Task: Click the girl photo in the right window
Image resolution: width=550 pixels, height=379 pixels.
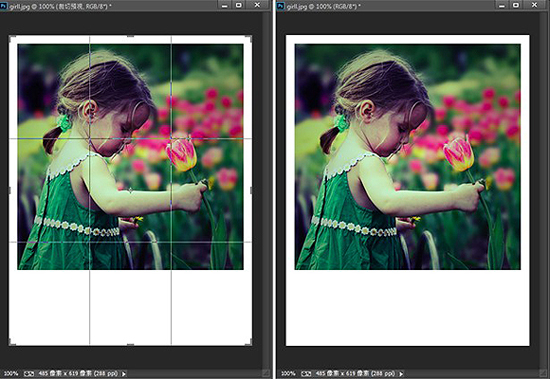Action: point(408,157)
